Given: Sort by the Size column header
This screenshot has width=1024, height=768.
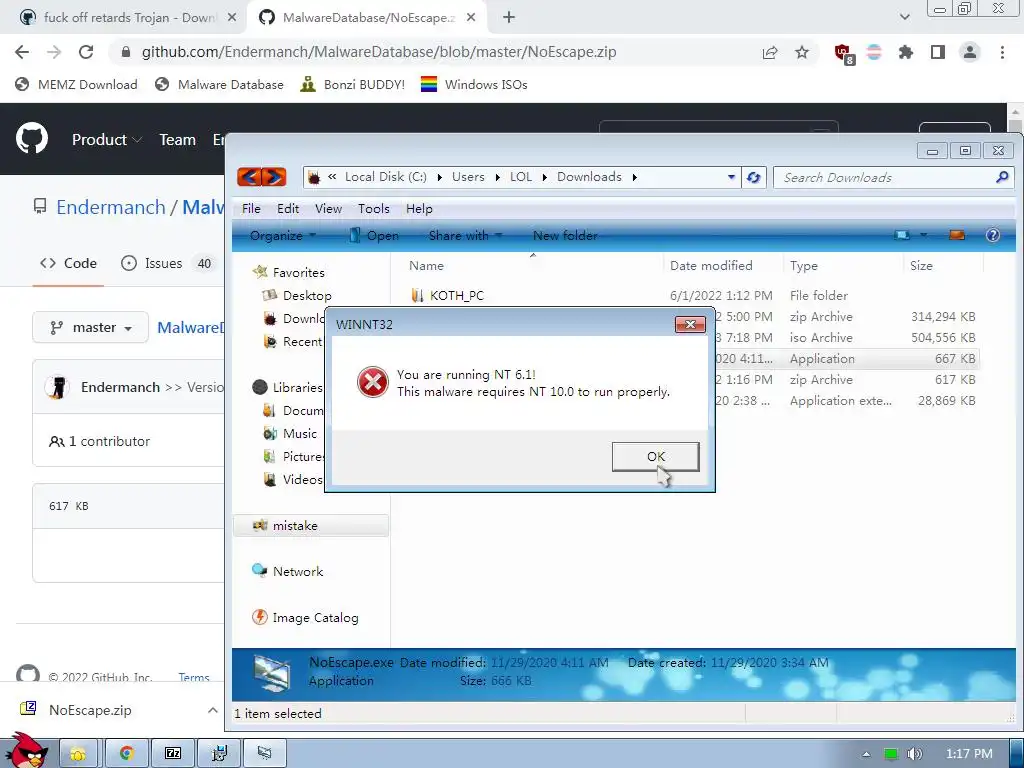Looking at the screenshot, I should [x=943, y=266].
